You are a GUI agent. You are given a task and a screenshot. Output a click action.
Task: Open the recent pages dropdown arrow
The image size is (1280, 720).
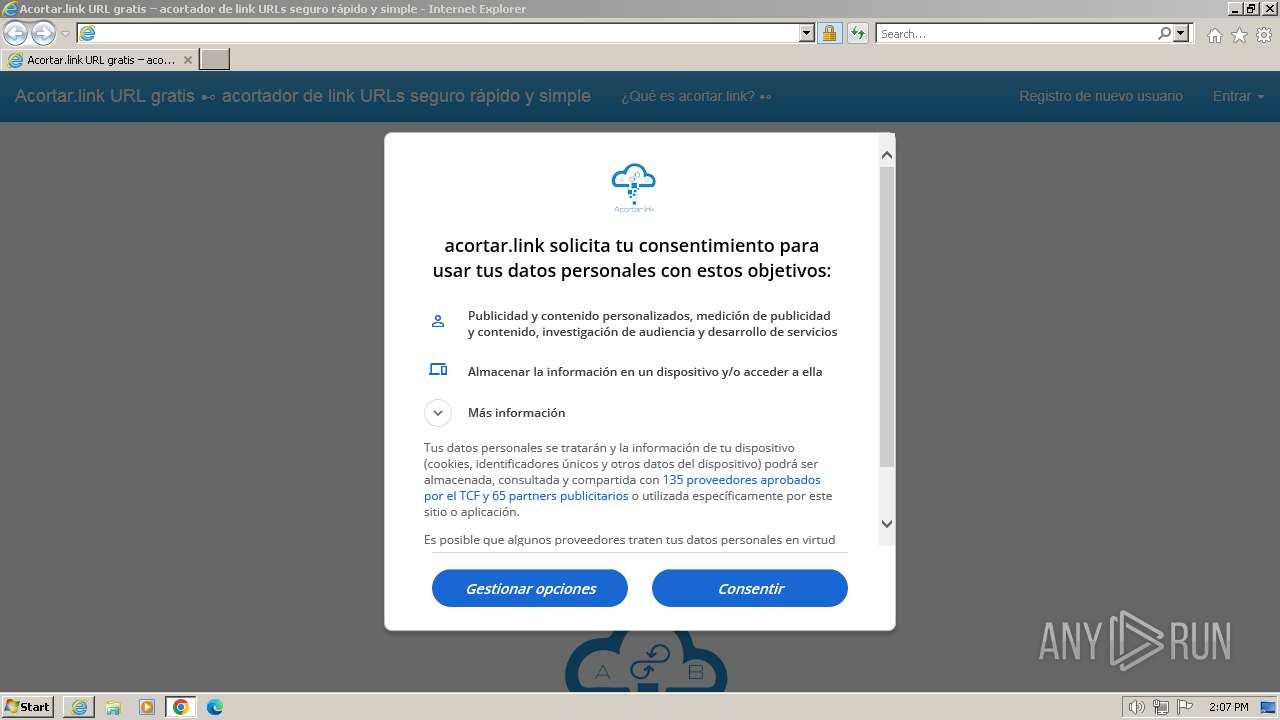[x=66, y=34]
